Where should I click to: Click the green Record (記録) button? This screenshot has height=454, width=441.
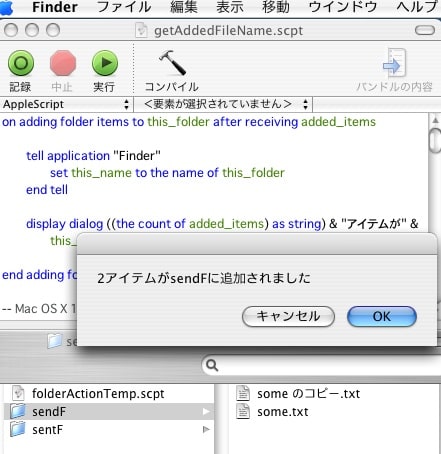point(21,63)
